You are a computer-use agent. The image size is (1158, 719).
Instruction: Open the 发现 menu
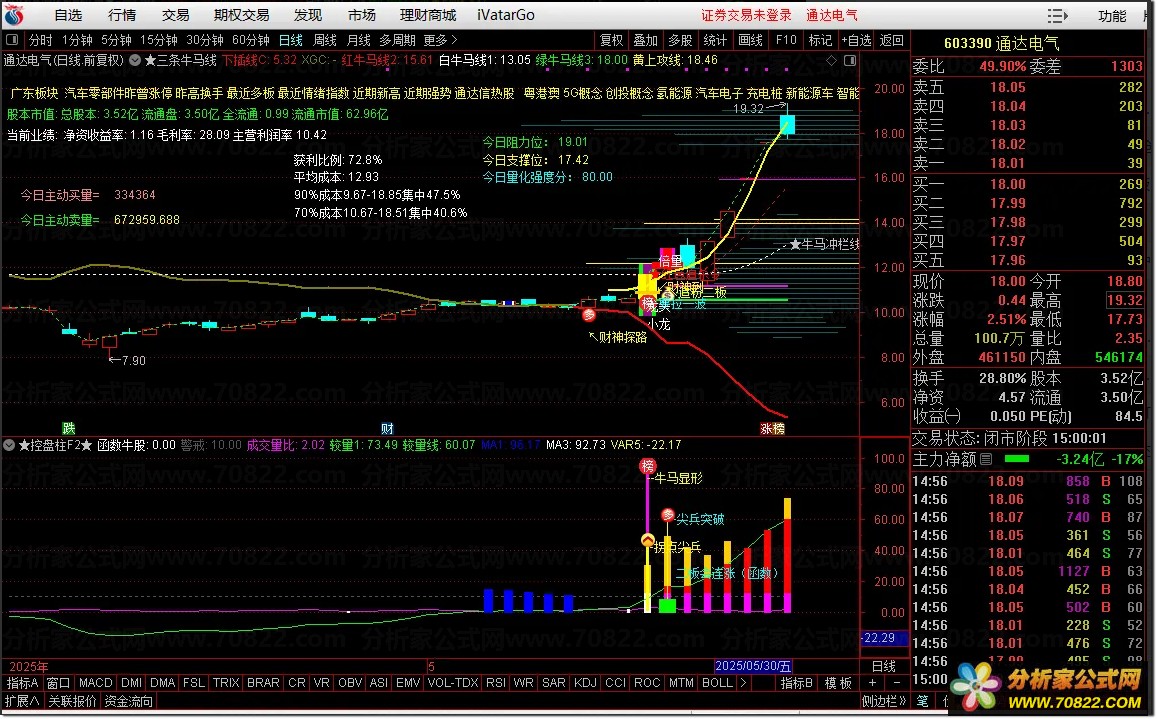point(308,15)
